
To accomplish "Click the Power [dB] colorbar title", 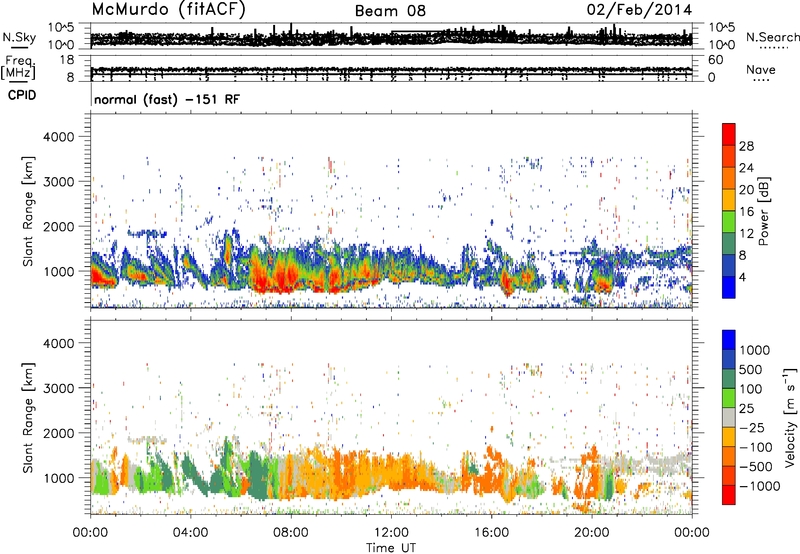I will 764,211.
